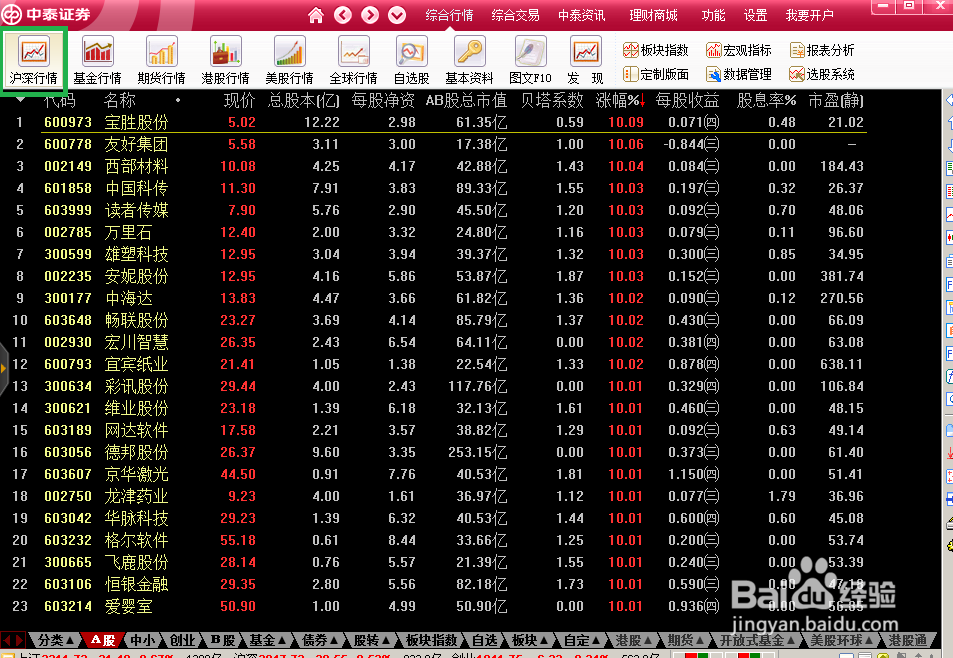Go back with the left arrow icon
953x658 pixels.
click(x=343, y=15)
